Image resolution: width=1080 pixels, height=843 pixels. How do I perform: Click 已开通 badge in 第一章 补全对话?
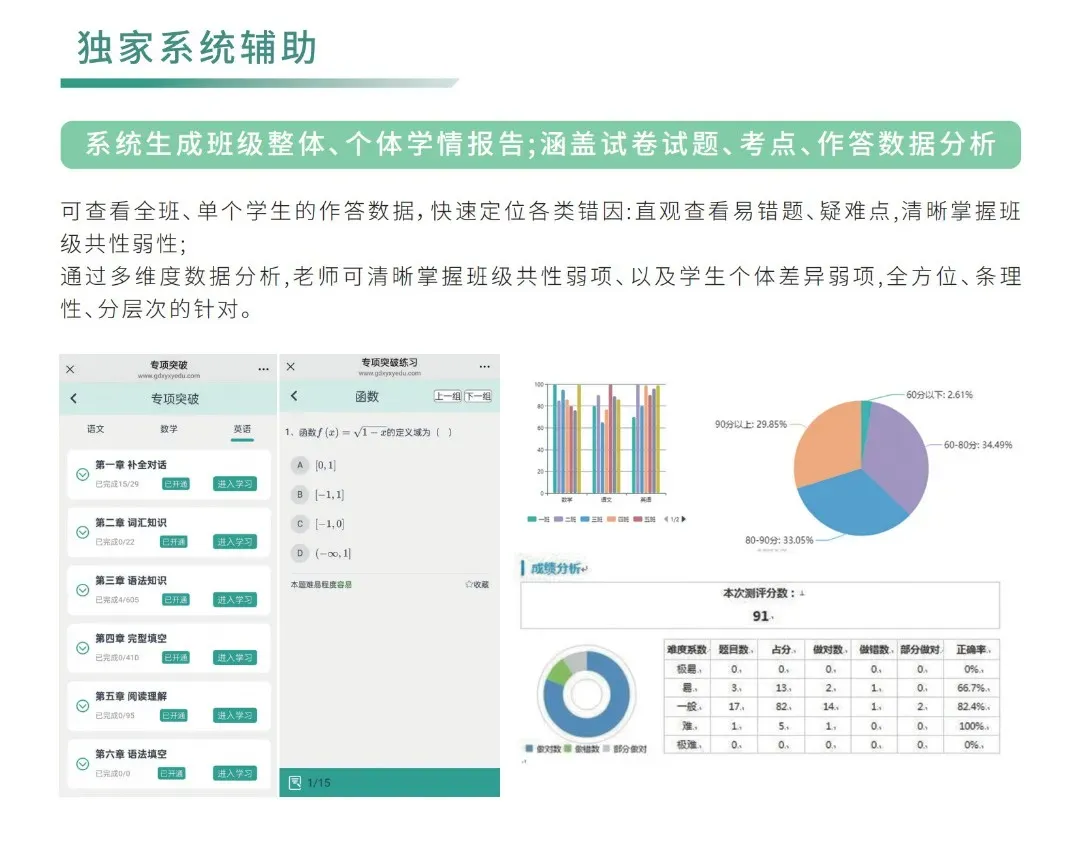[x=176, y=483]
